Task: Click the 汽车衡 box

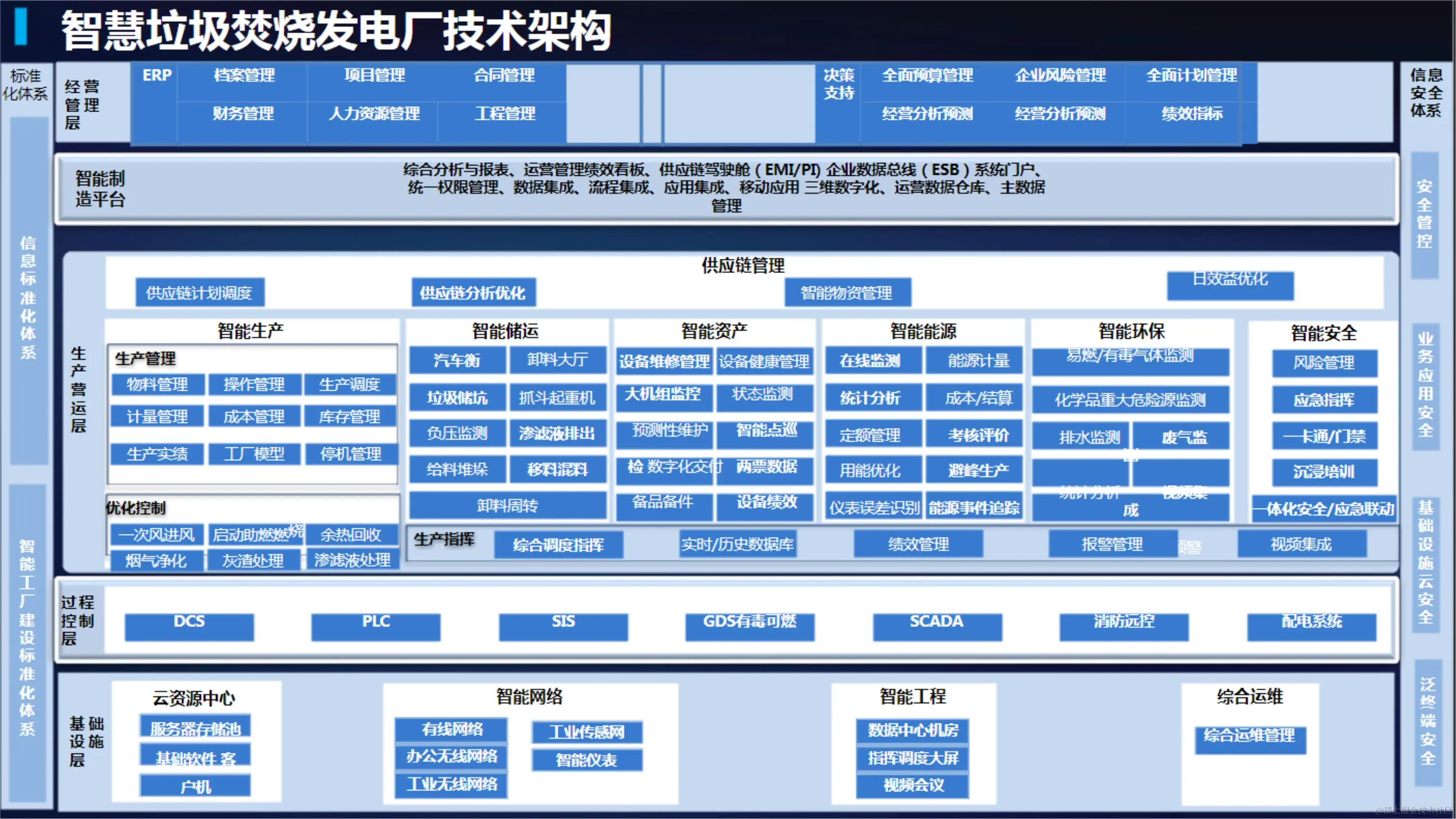Action: [457, 360]
